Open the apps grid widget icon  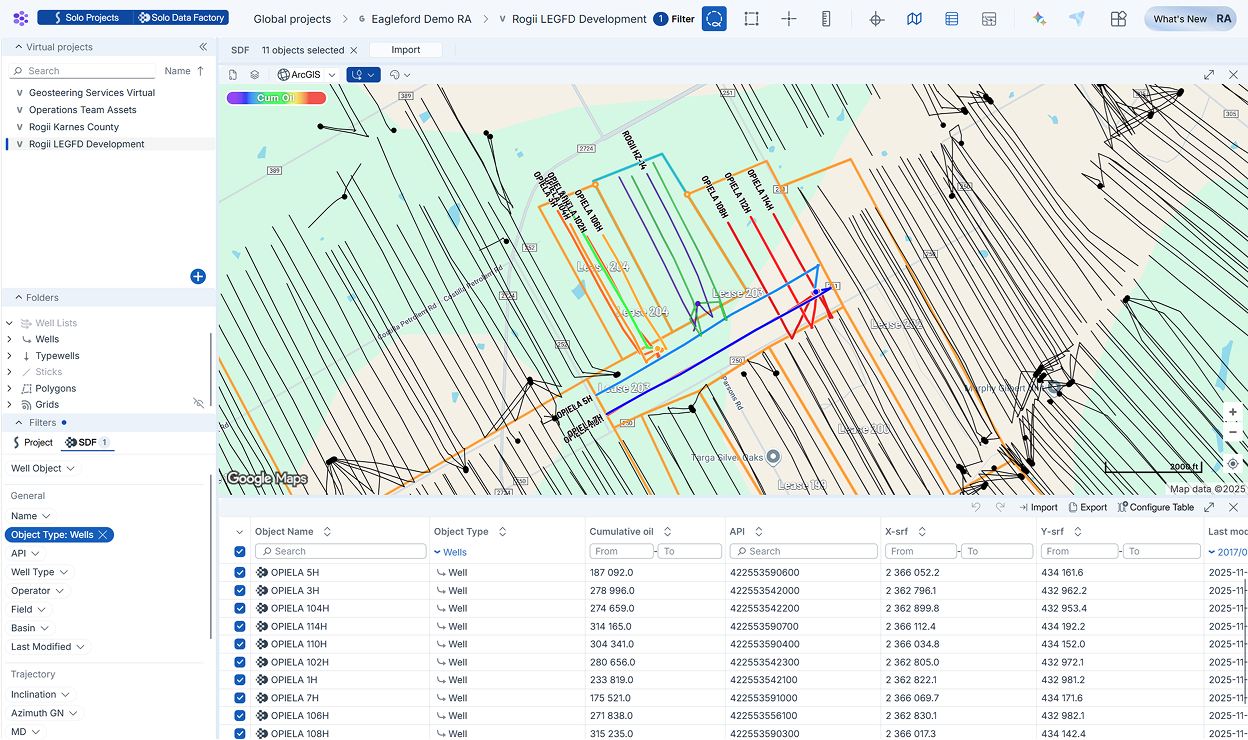[x=1118, y=19]
